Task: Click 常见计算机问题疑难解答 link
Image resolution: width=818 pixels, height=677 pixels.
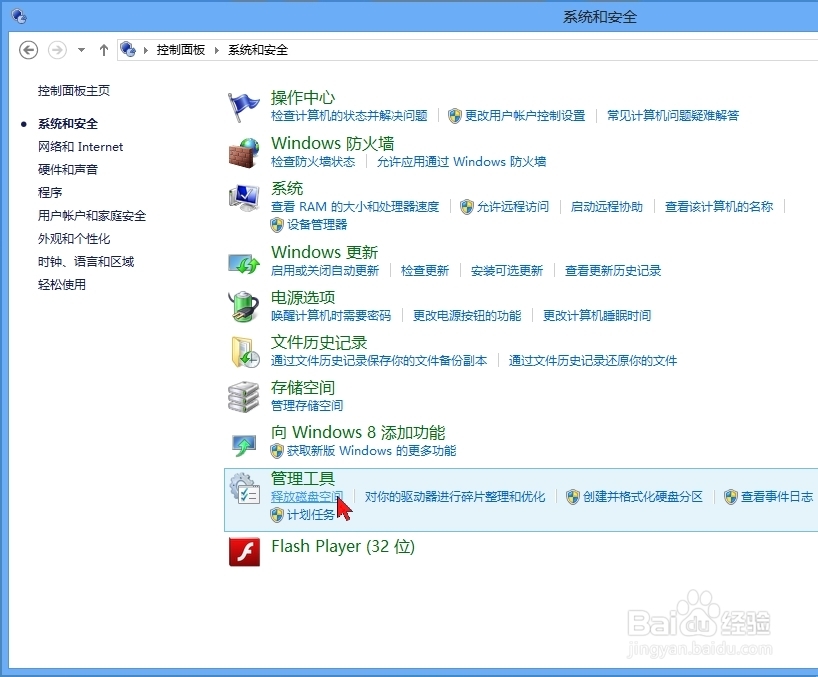Action: [x=673, y=115]
